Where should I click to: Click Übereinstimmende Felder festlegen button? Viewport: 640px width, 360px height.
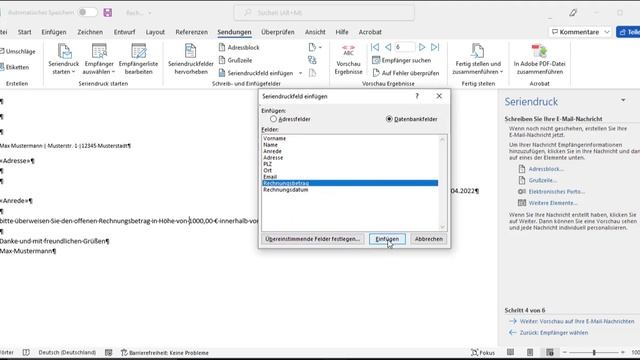click(312, 239)
